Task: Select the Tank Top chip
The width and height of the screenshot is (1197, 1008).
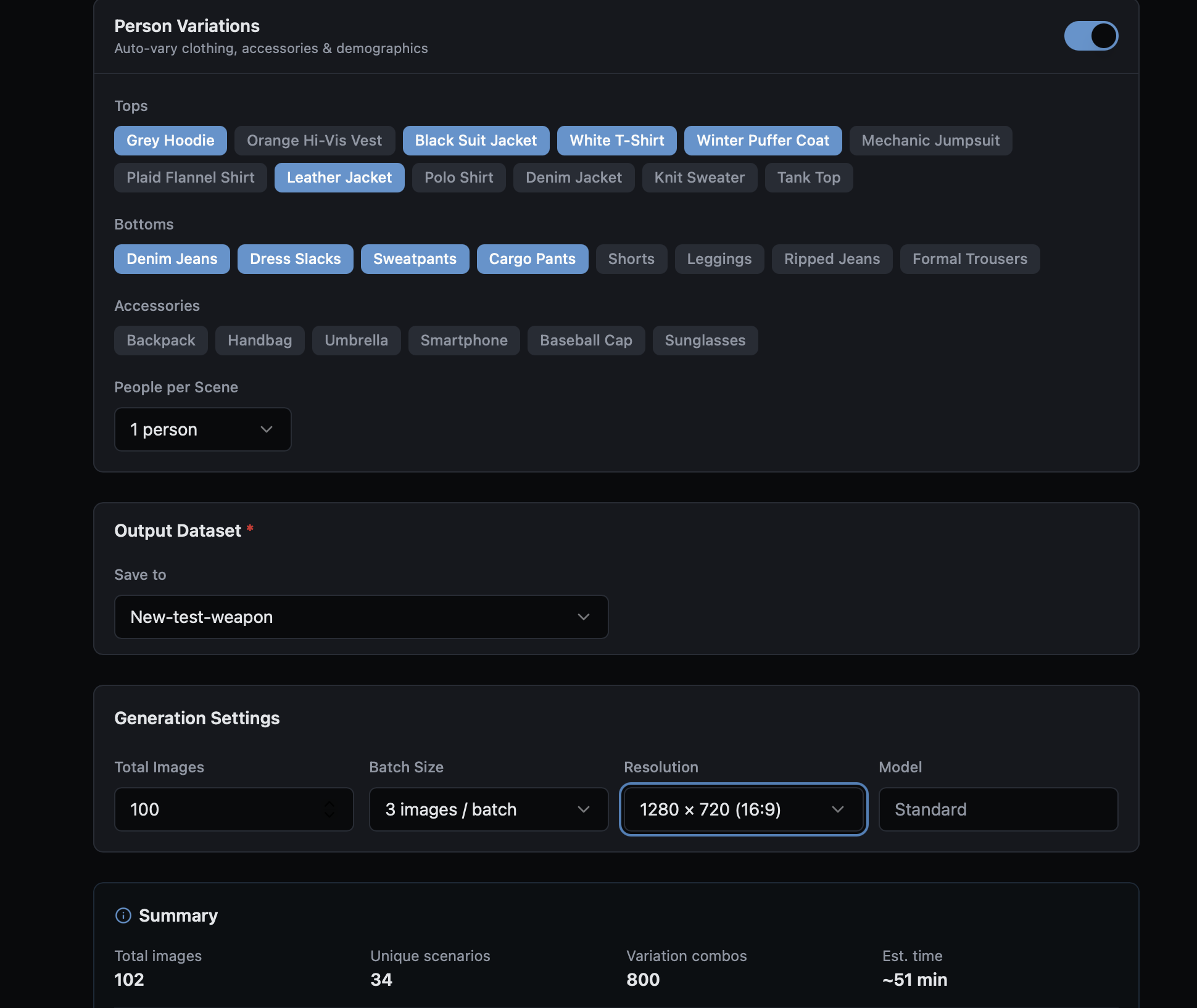Action: [x=809, y=178]
